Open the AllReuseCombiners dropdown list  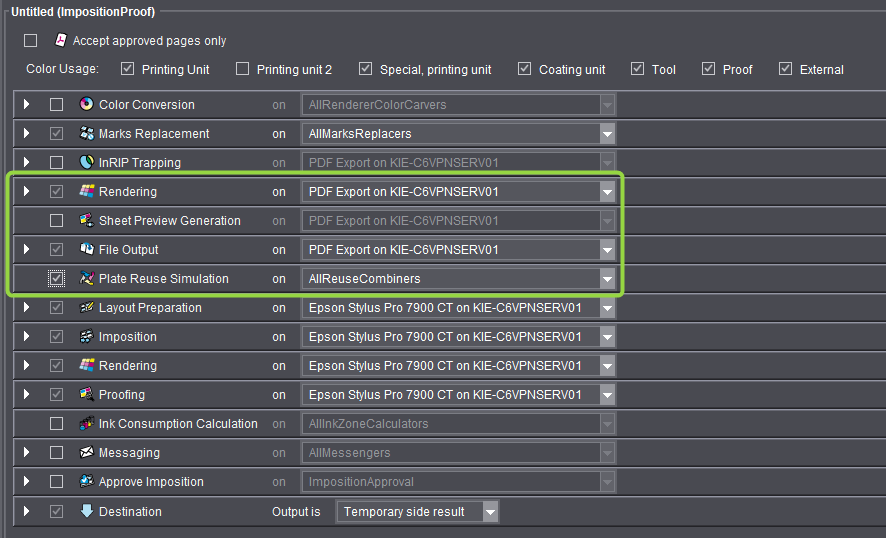pyautogui.click(x=606, y=279)
